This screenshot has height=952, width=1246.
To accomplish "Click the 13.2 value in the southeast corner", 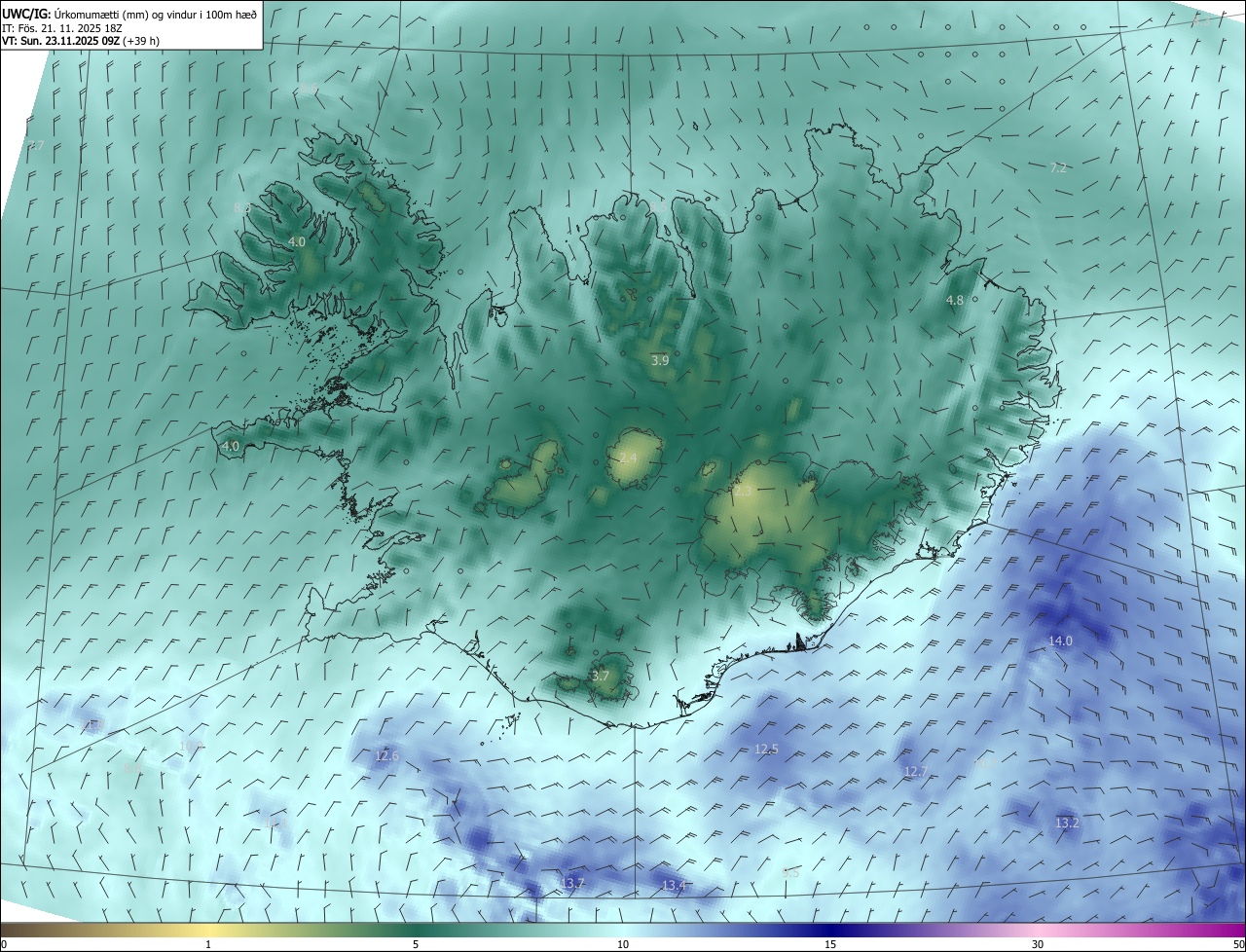I will (1068, 823).
